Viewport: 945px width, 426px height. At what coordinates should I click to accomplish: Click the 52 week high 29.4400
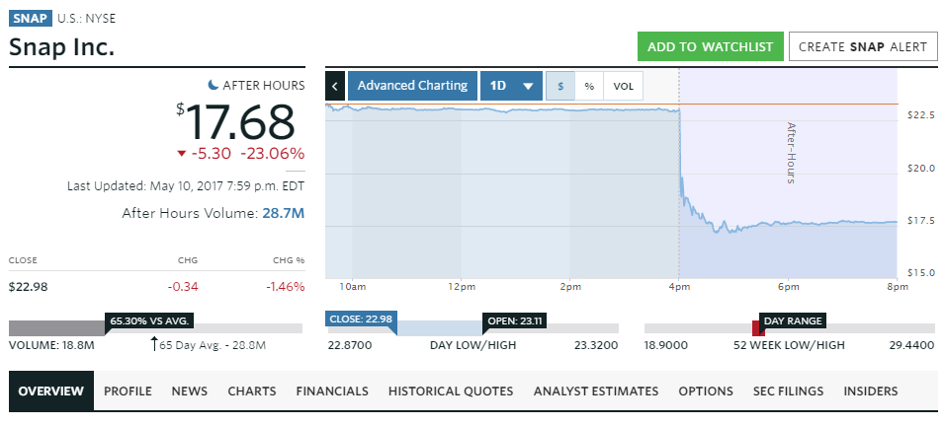(913, 345)
